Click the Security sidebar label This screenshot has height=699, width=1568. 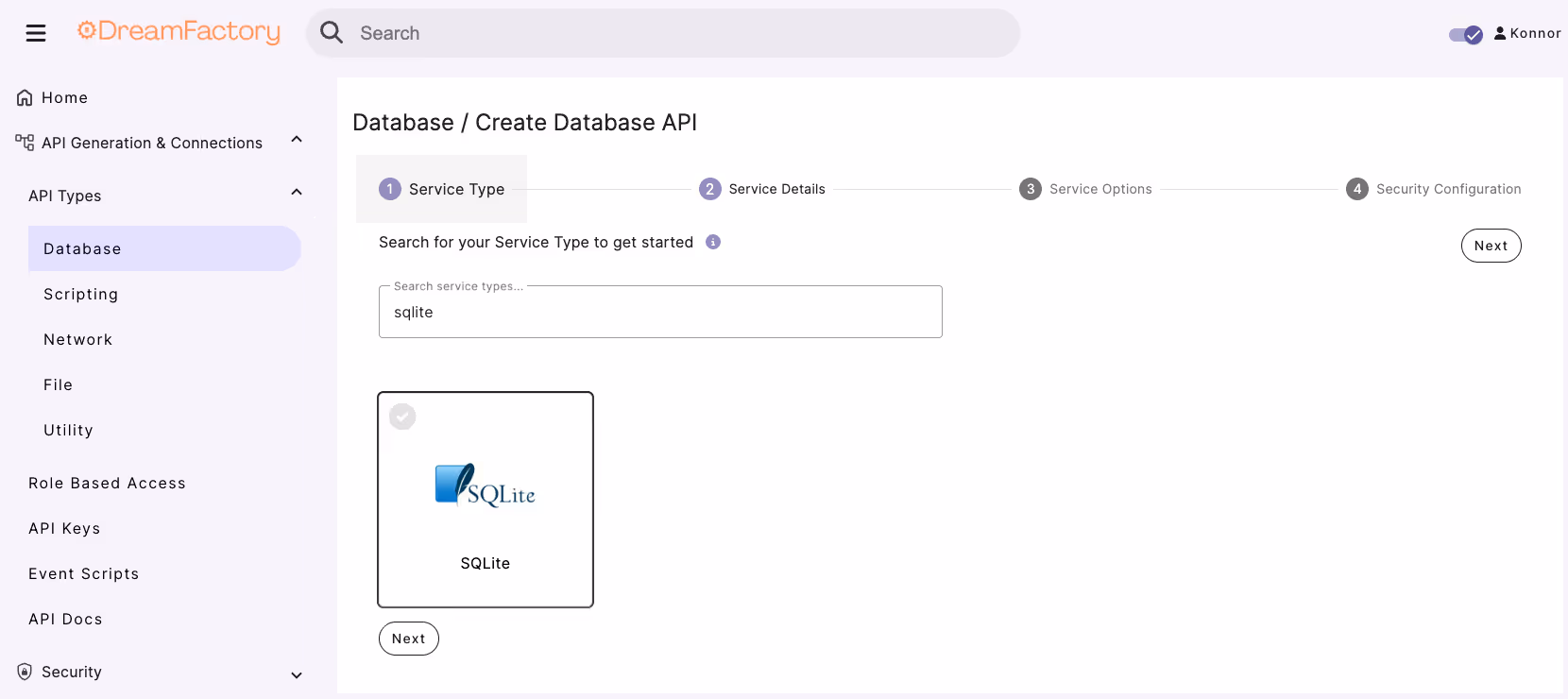click(72, 672)
